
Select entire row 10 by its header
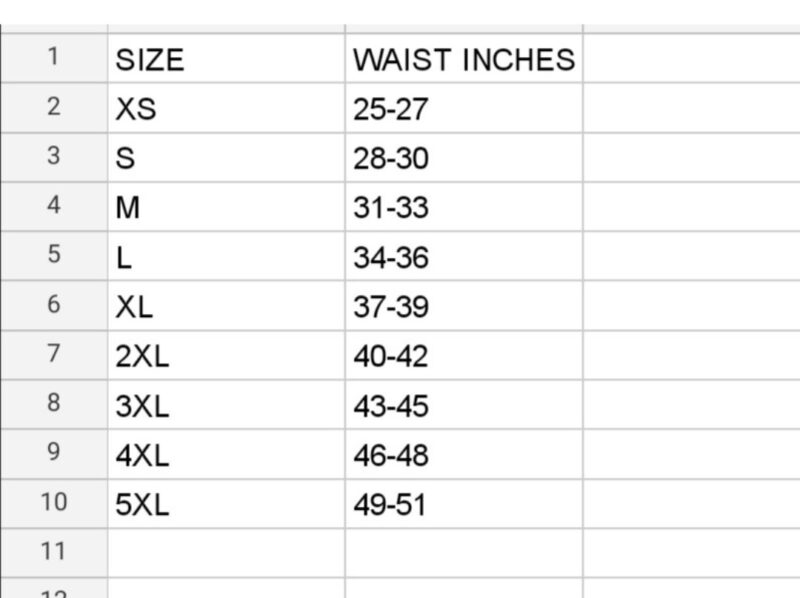pyautogui.click(x=53, y=504)
